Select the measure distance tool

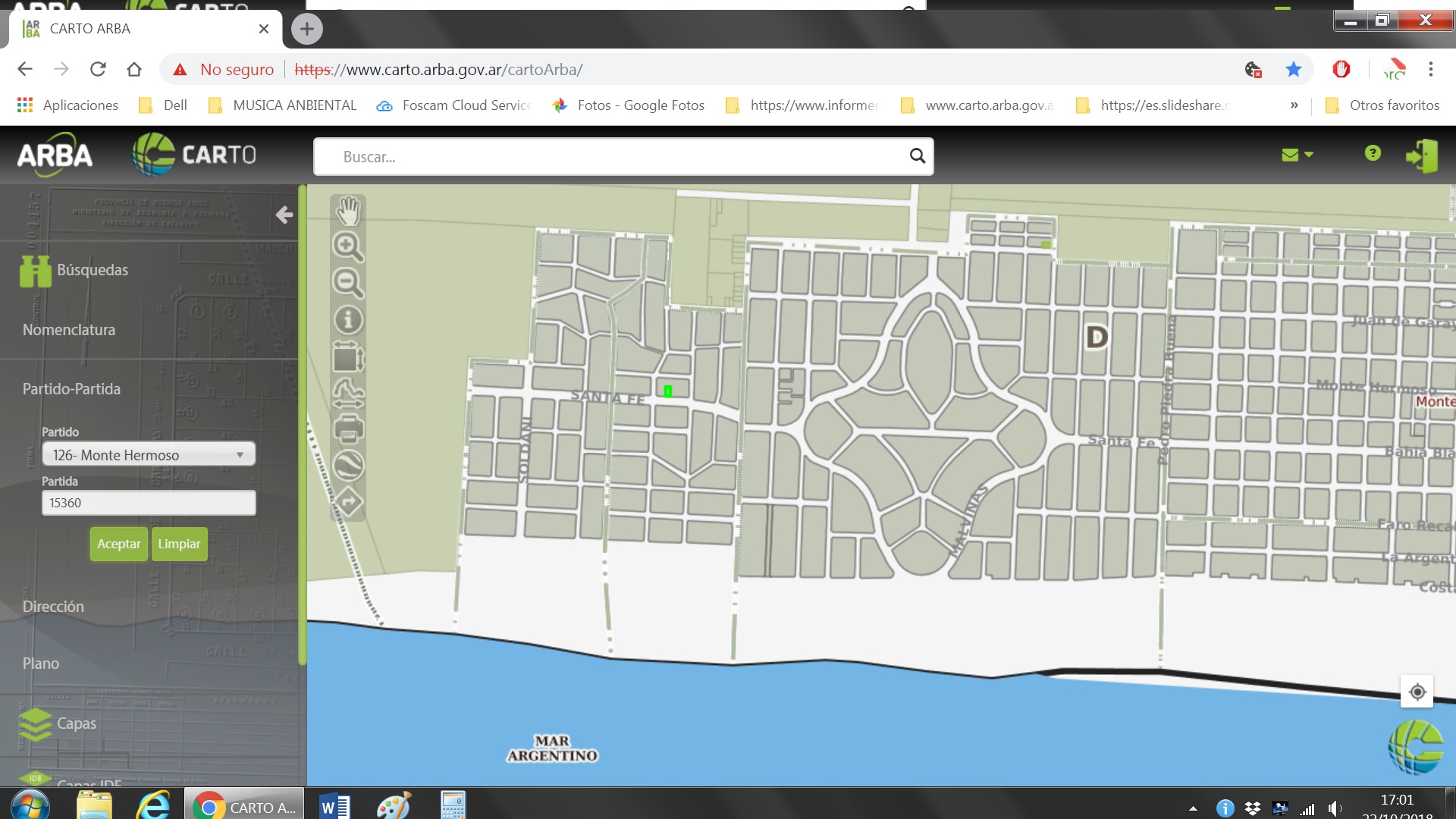point(348,393)
